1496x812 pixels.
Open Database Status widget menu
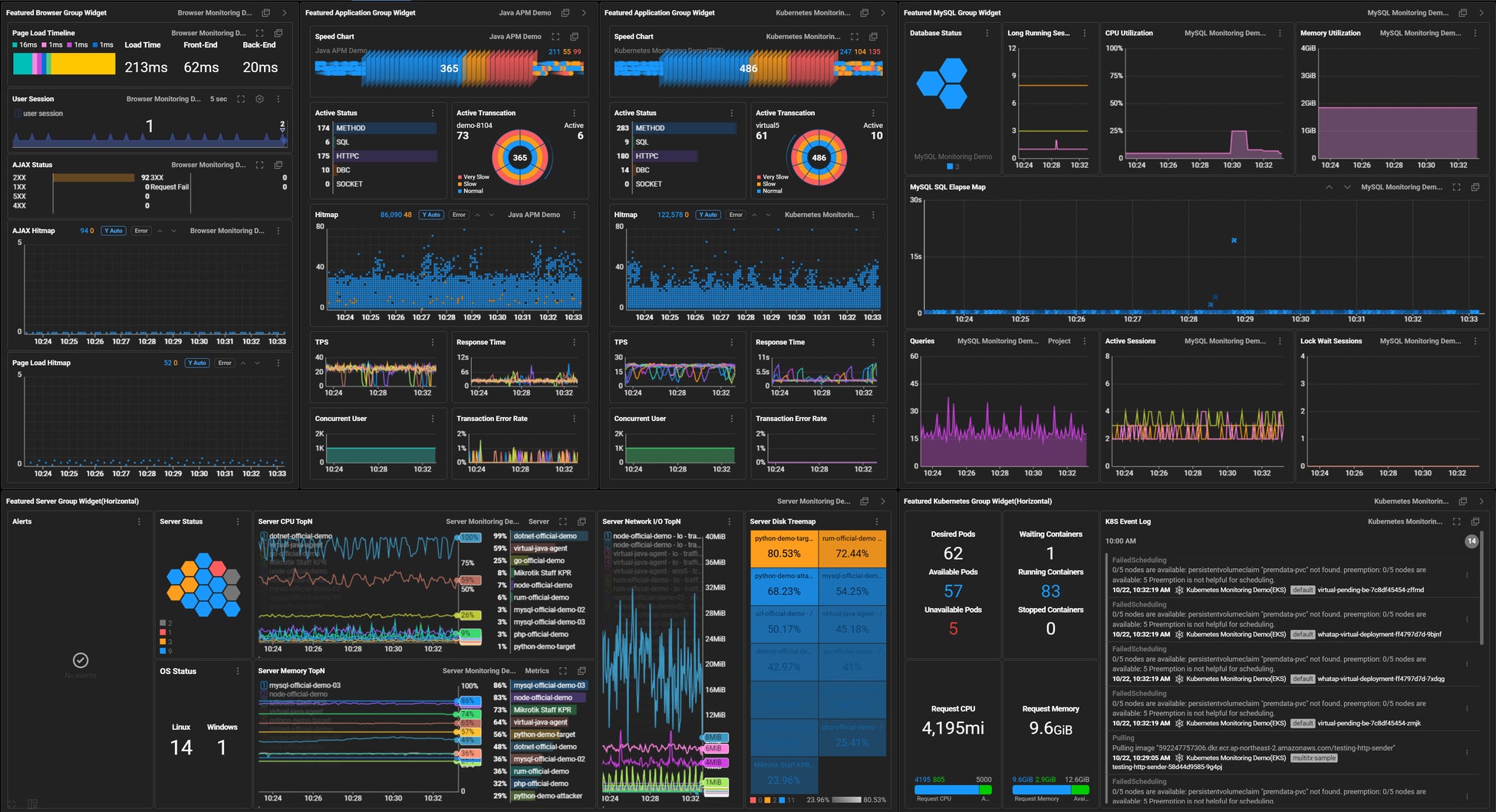tap(986, 33)
